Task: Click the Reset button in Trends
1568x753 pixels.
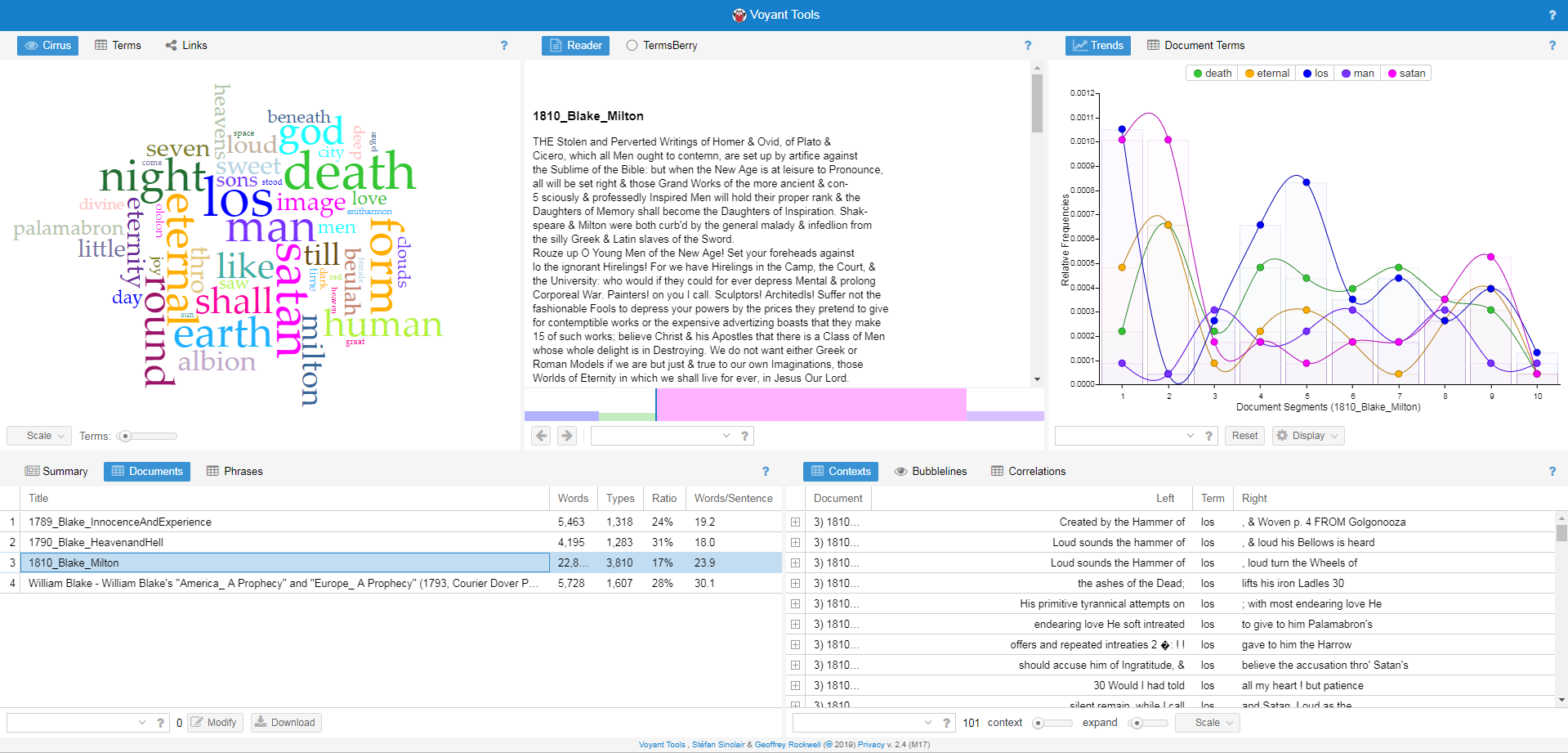Action: point(1244,436)
